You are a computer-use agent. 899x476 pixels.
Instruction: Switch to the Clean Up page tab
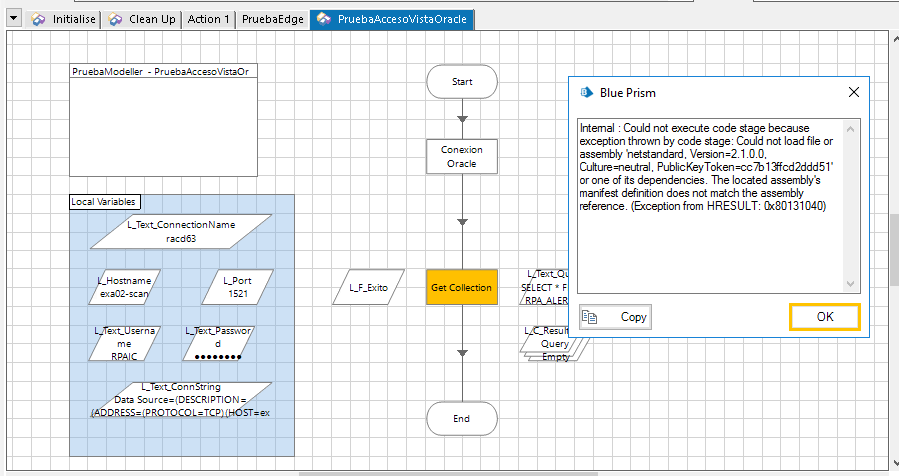coord(142,19)
